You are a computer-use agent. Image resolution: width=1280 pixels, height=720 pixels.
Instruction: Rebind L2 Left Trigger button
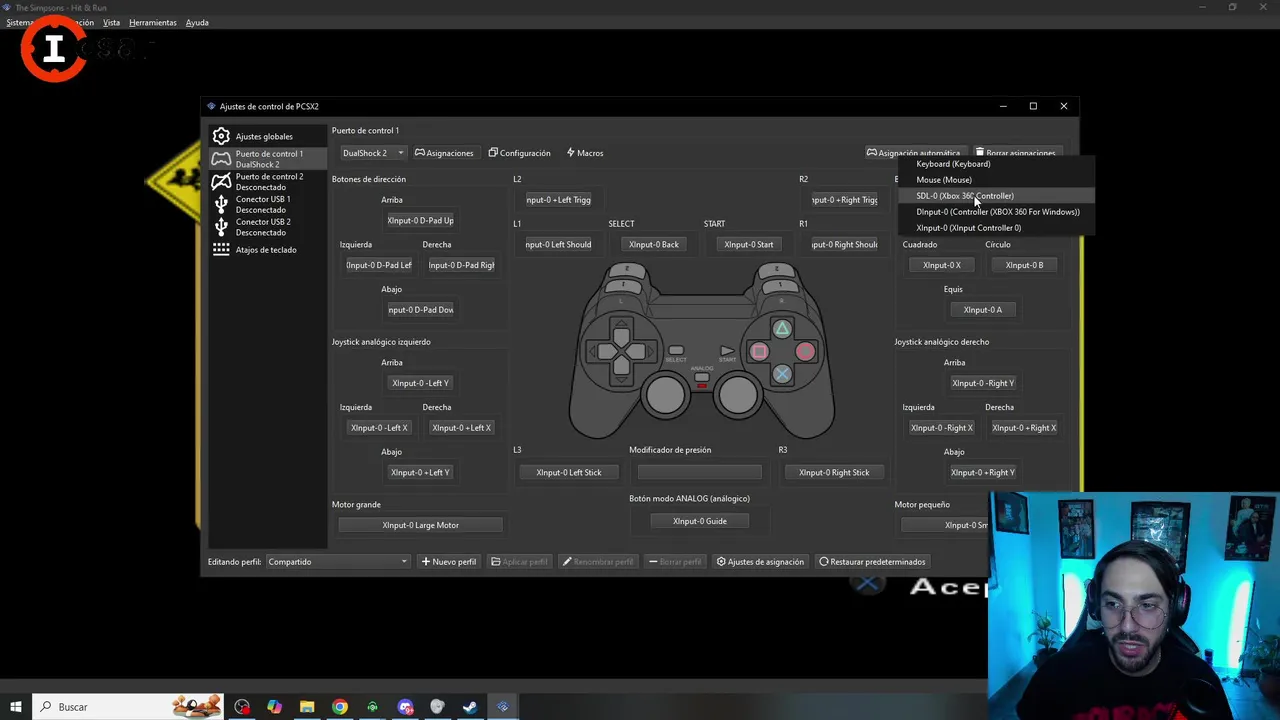point(558,200)
